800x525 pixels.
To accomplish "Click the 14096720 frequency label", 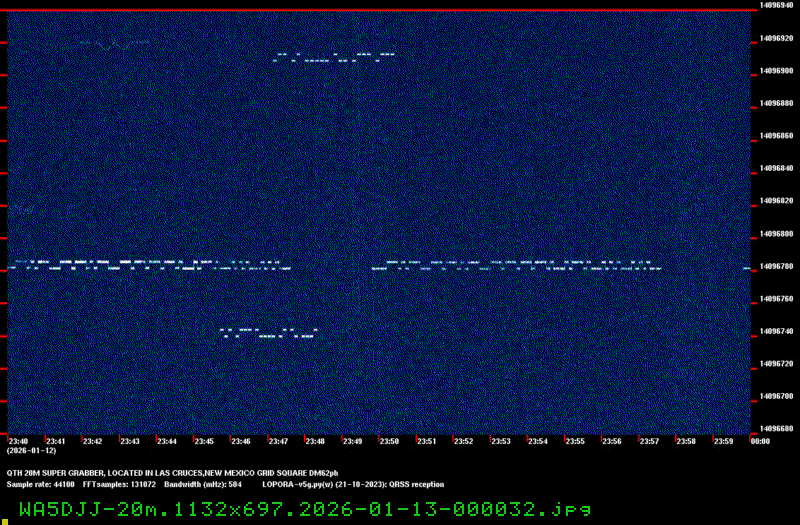I will point(777,364).
